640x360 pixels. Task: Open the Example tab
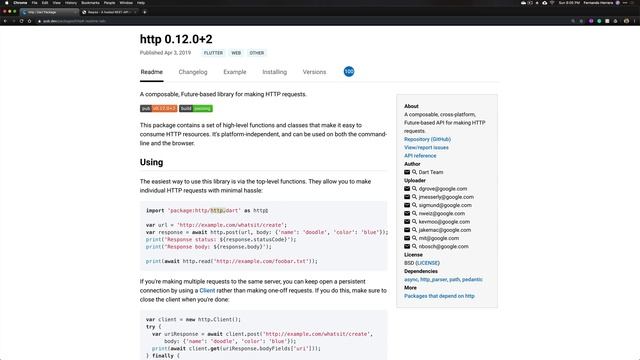235,72
